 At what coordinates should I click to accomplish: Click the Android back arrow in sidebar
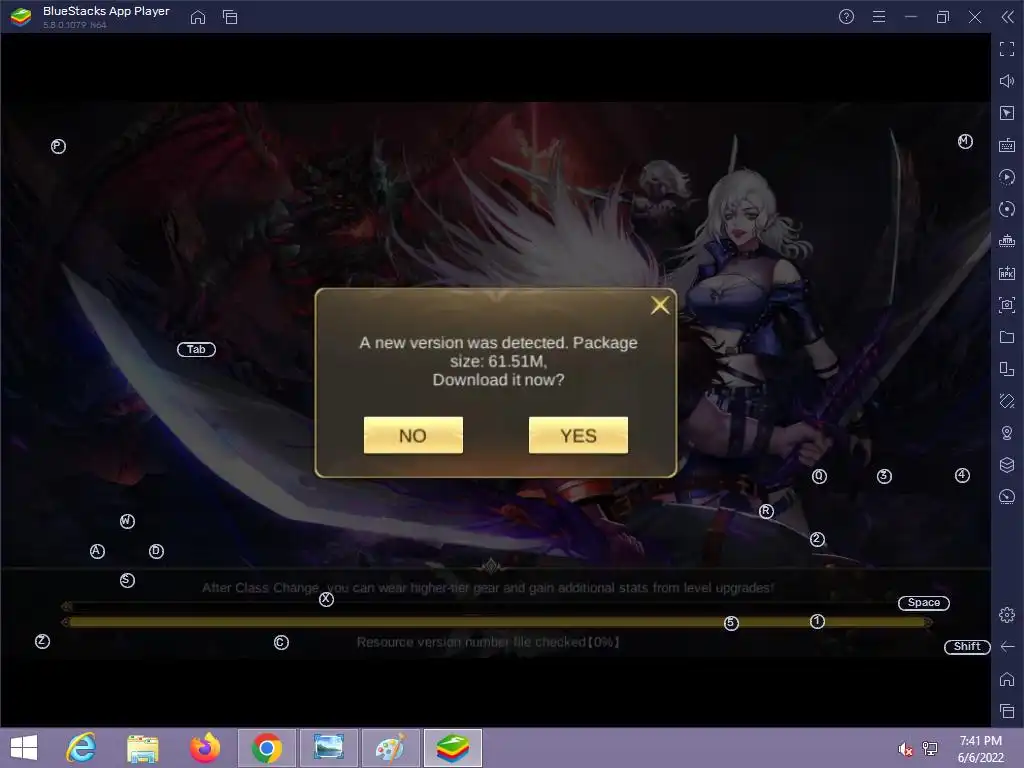pos(1007,647)
